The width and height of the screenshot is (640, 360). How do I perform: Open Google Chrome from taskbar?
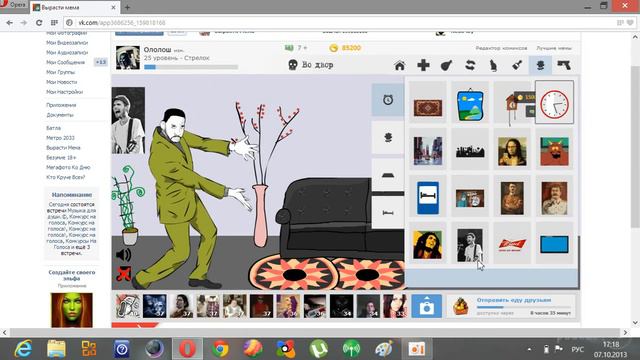220,349
